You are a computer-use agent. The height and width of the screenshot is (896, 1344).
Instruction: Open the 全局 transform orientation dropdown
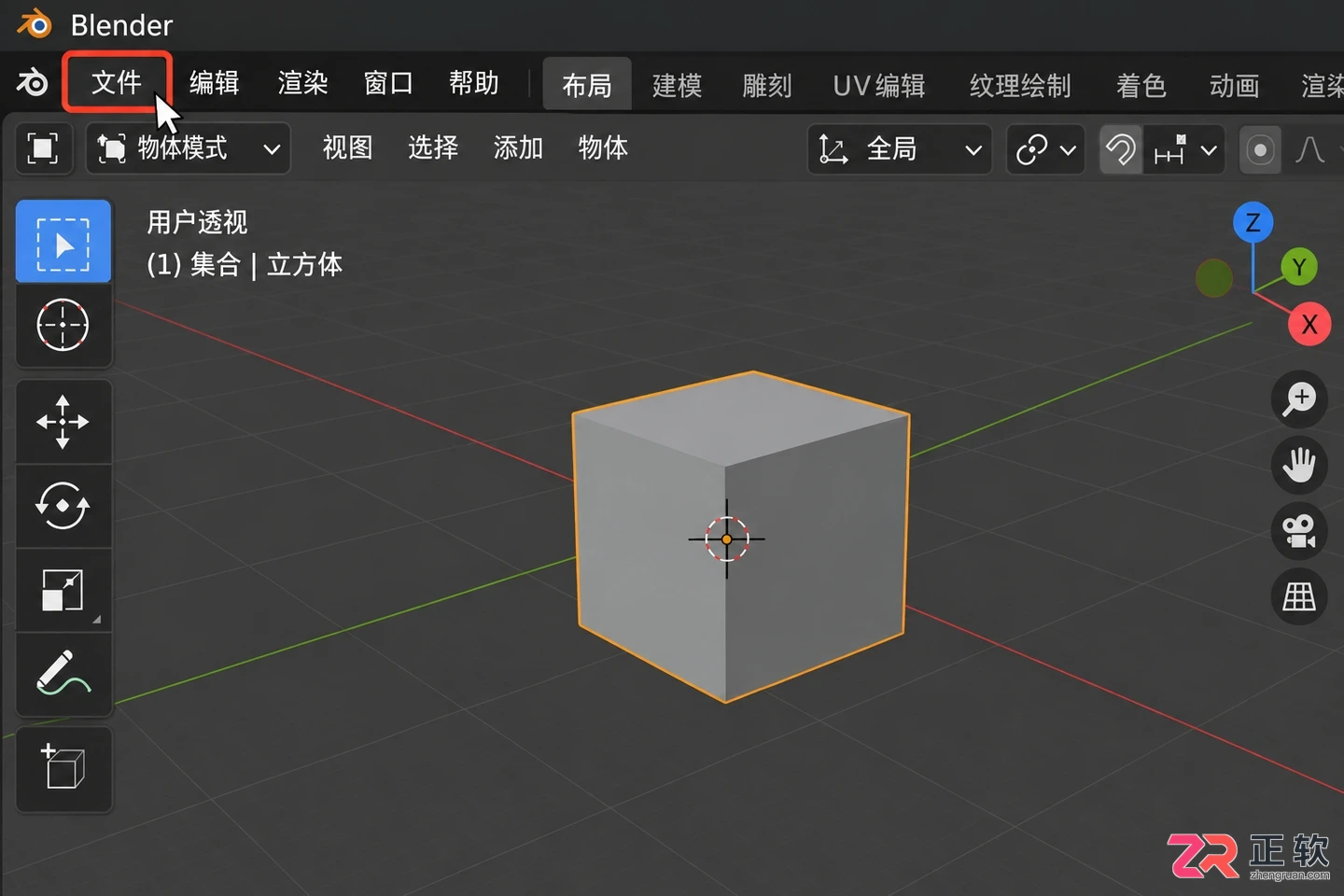click(x=900, y=149)
